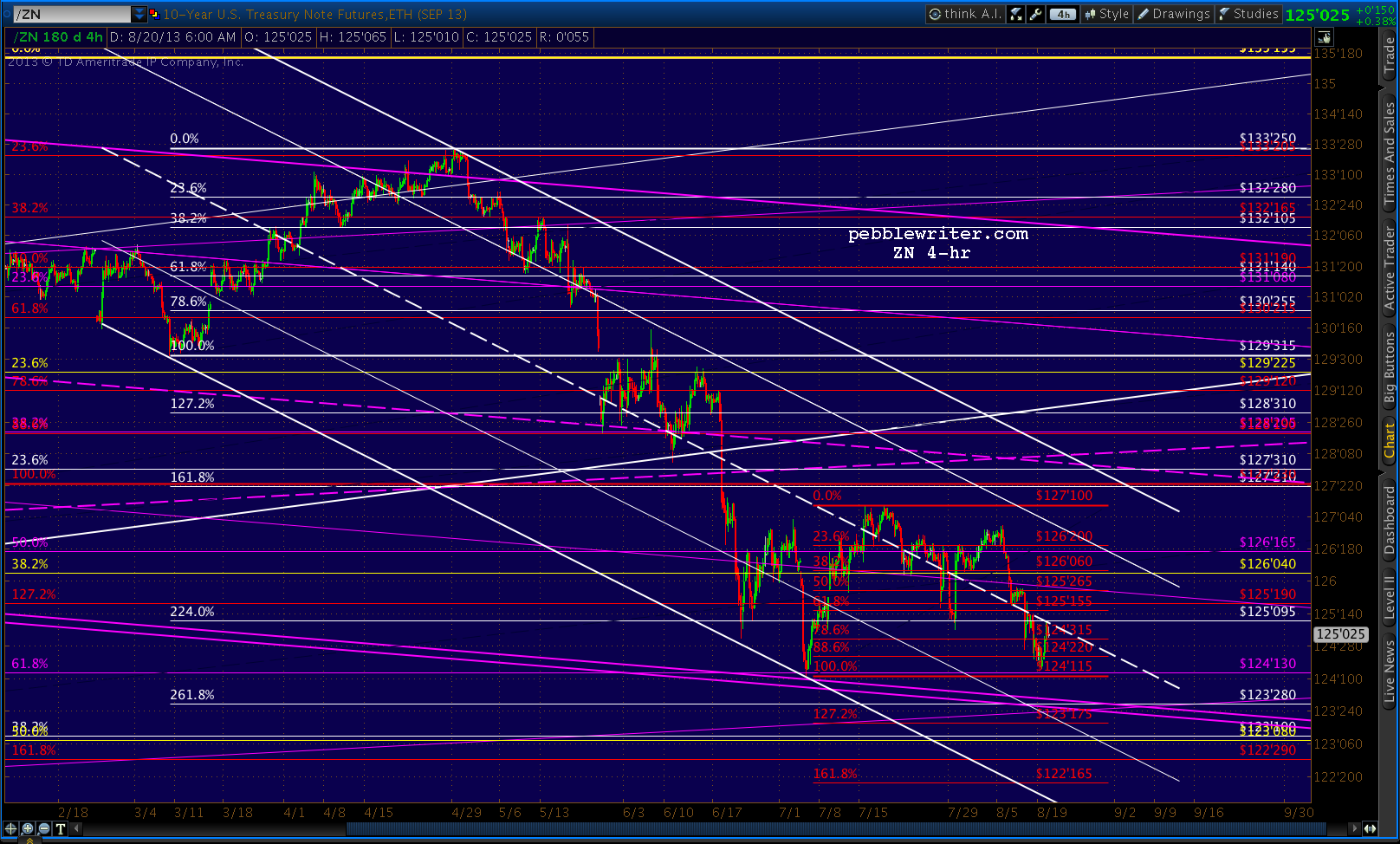The width and height of the screenshot is (1400, 844).
Task: Click the /ZN symbol input field
Action: click(72, 14)
